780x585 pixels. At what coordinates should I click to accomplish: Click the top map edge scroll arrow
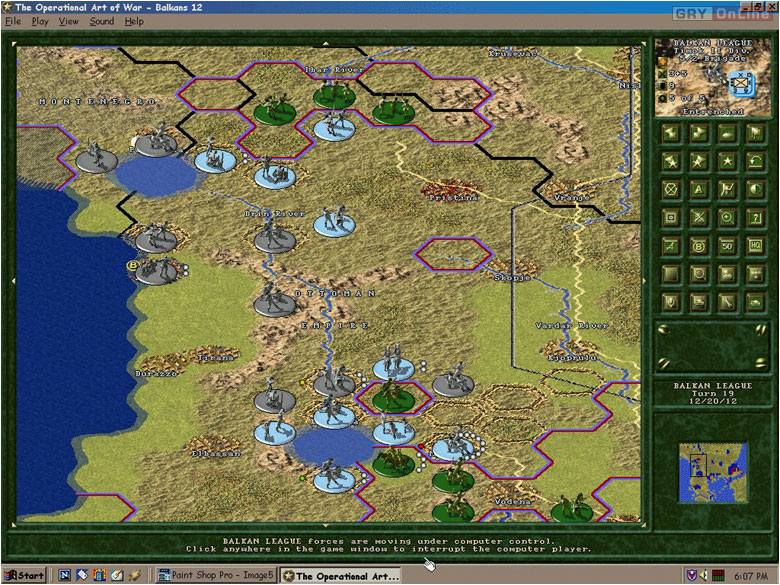[326, 43]
